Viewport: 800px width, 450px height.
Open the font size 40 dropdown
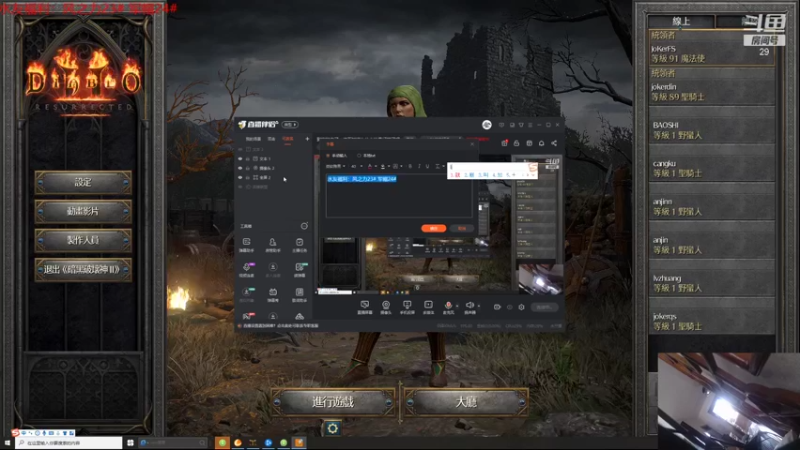point(356,166)
